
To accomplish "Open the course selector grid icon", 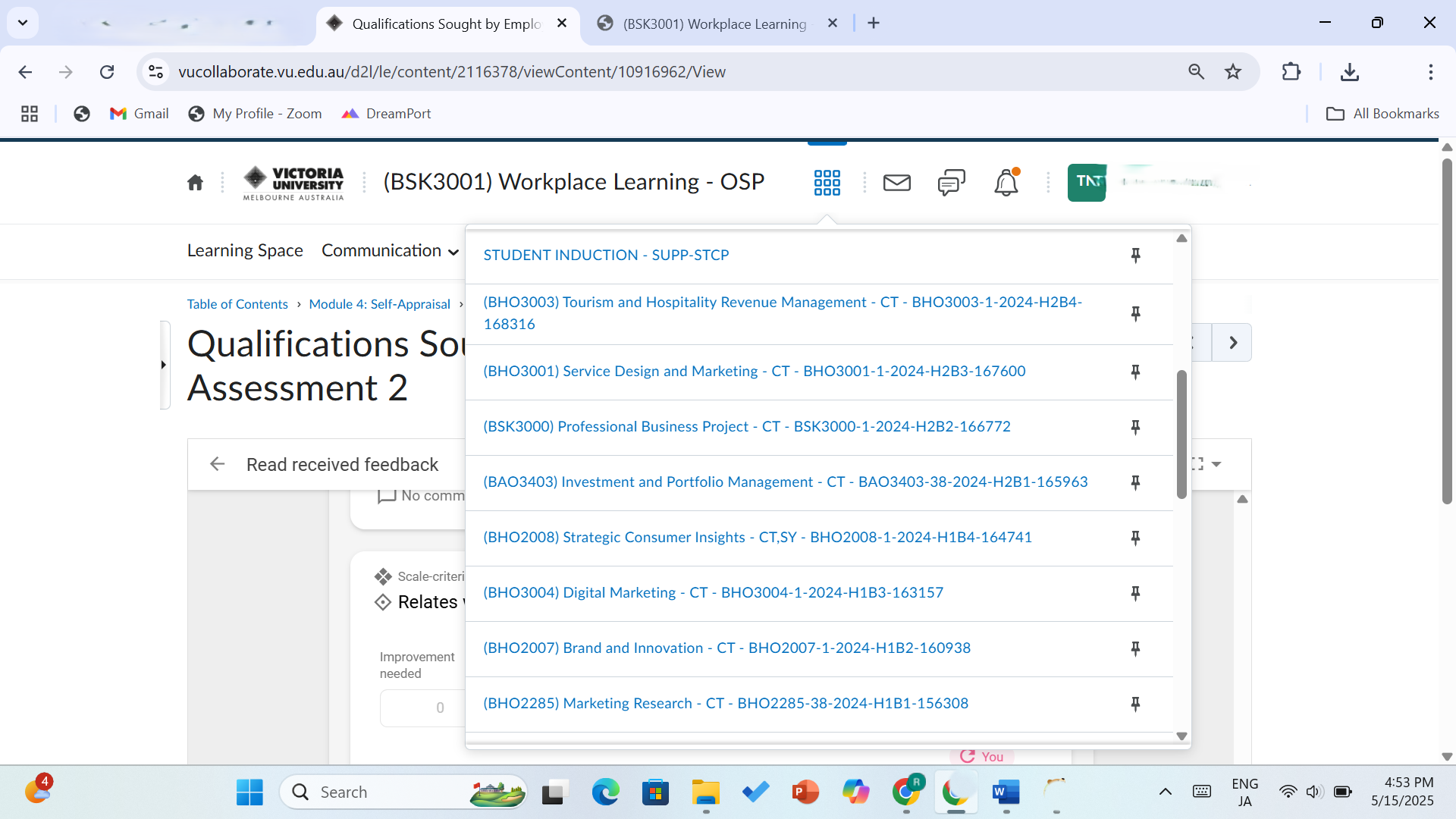I will click(827, 182).
